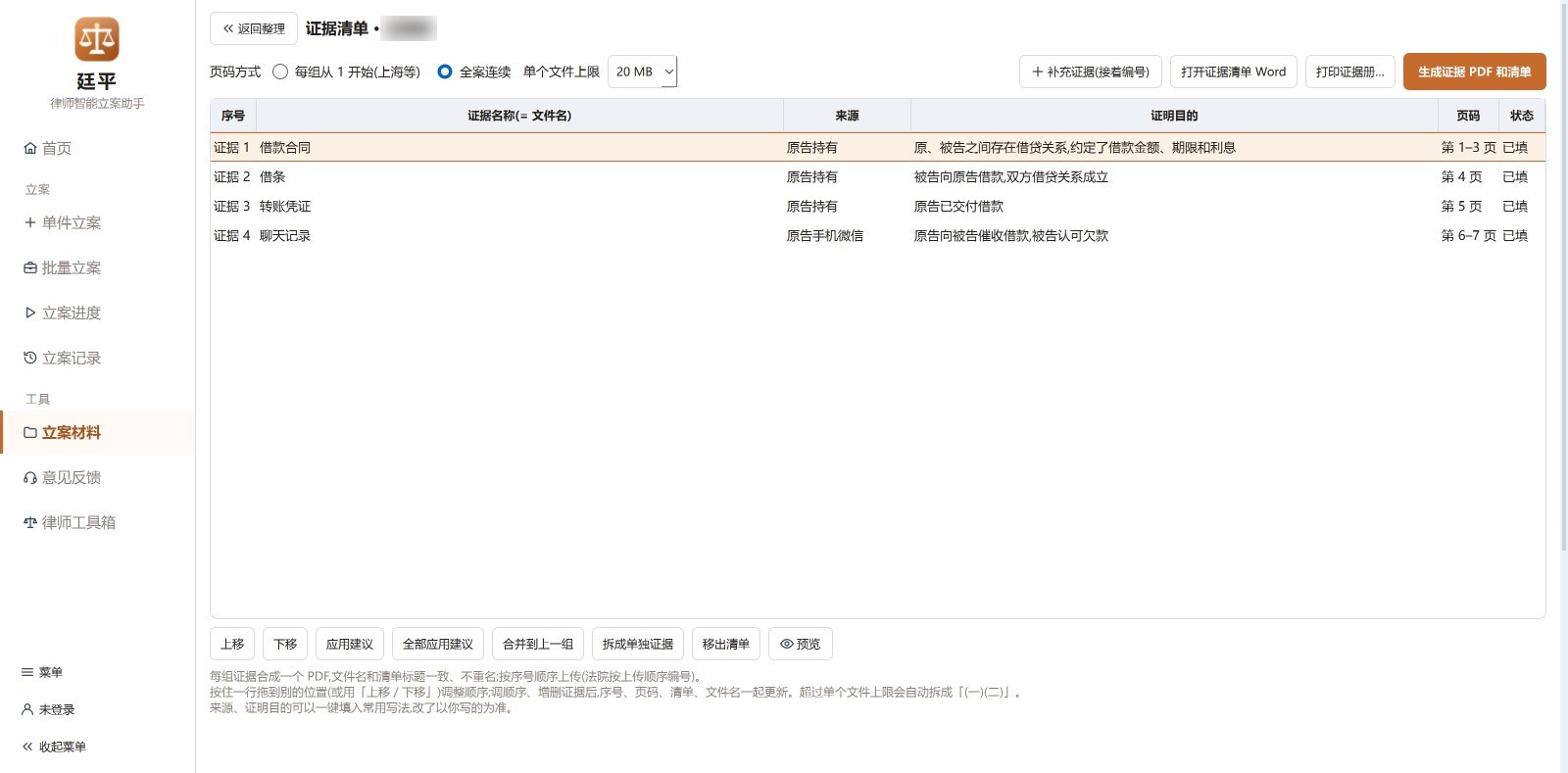1568x773 pixels.
Task: Select 全案连续 radio option
Action: pyautogui.click(x=445, y=72)
